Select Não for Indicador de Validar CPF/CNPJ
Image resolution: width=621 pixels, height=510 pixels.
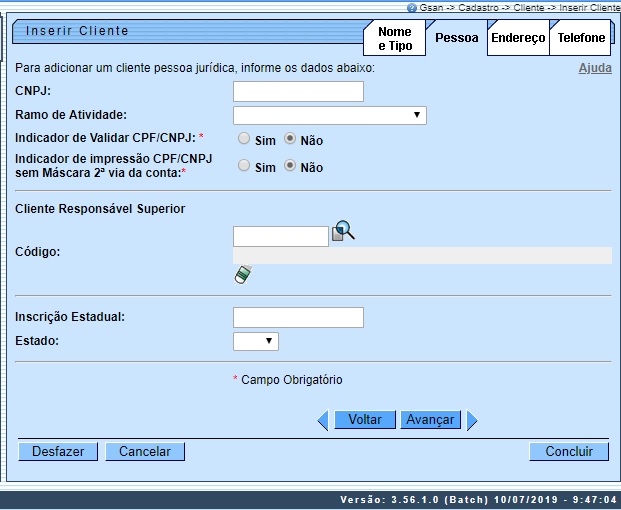[x=290, y=140]
